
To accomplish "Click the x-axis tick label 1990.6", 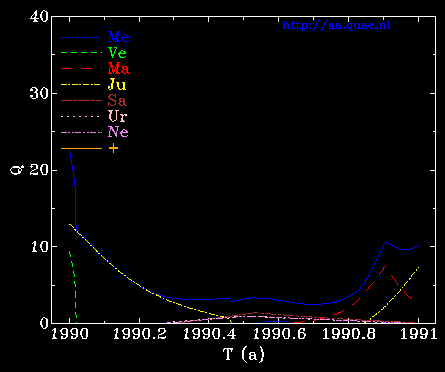I will pos(279,334).
